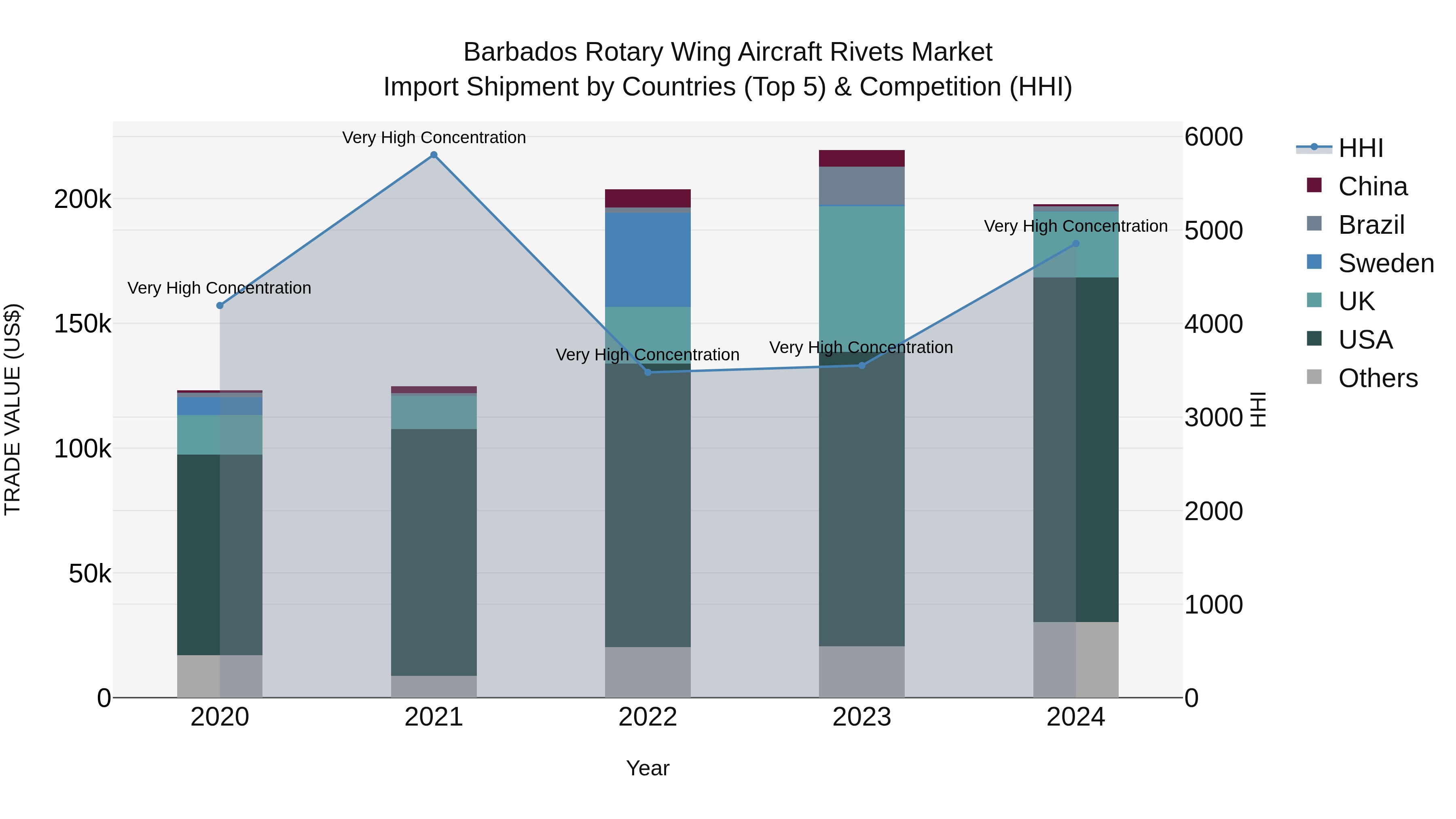Click 'Very High Concentration' label above 2022 point
Screen dimensions: 1456x819
[648, 354]
